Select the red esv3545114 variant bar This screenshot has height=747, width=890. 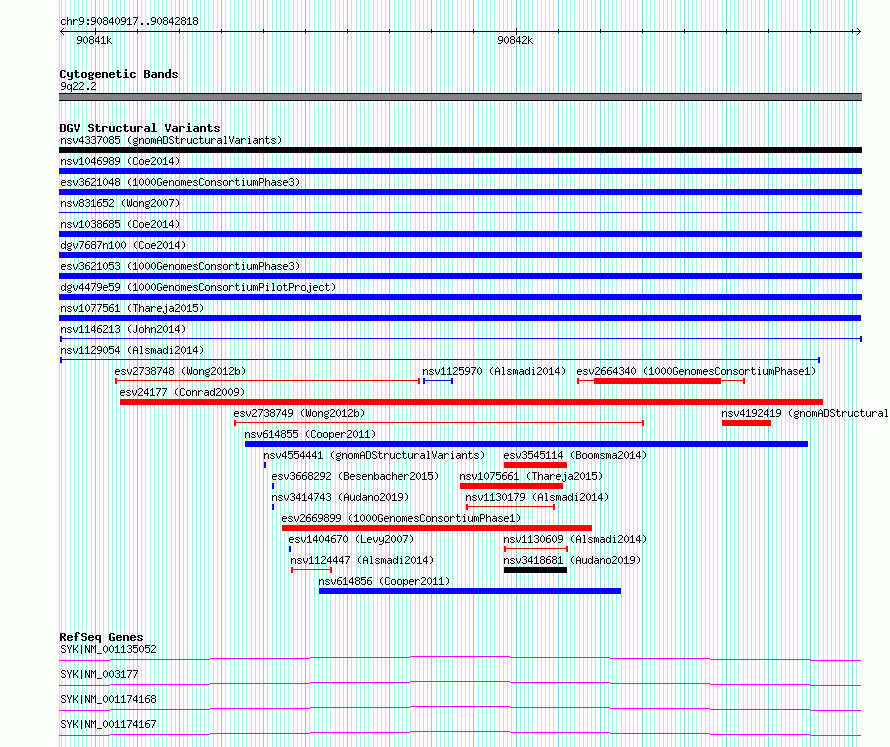click(535, 465)
